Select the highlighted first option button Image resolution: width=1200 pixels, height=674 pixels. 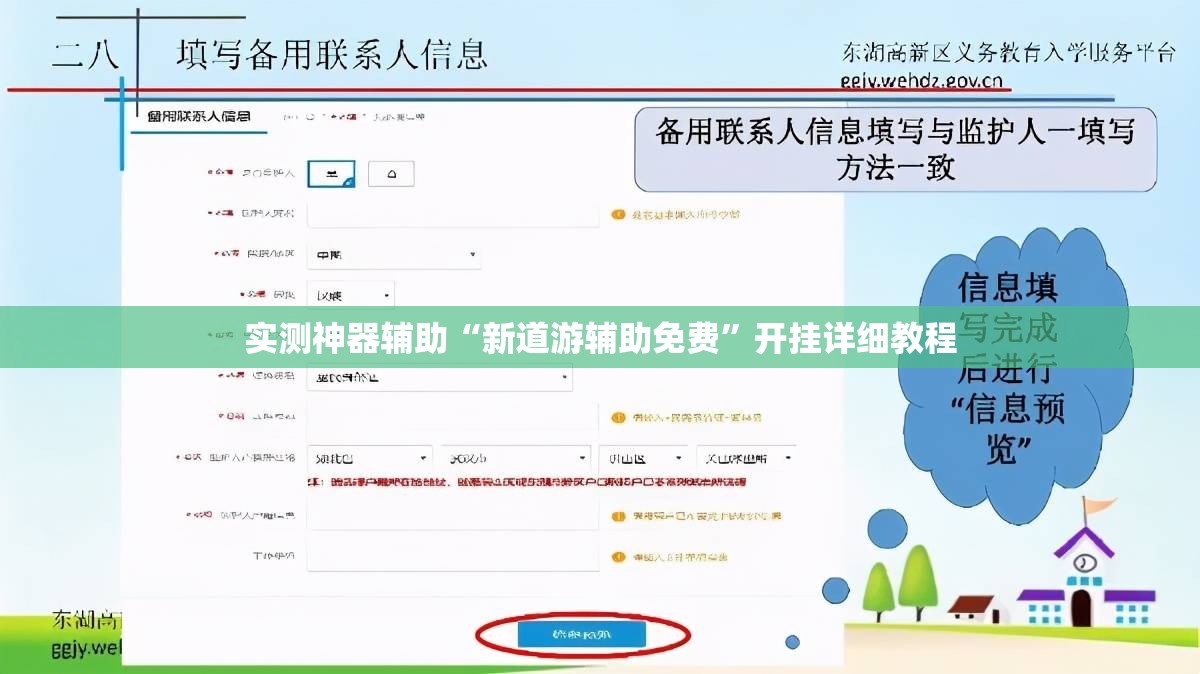331,174
